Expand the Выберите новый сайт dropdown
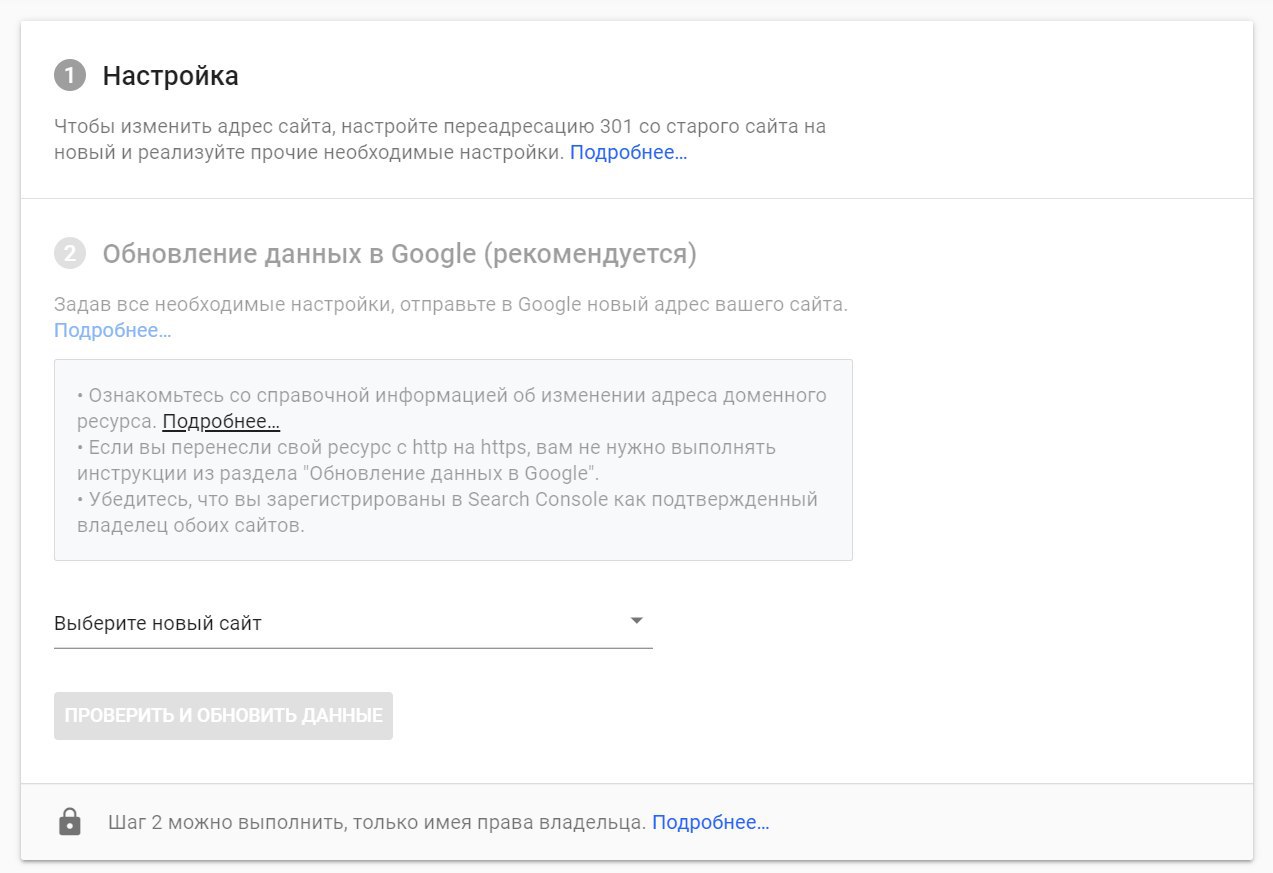This screenshot has width=1273, height=873. (x=353, y=623)
